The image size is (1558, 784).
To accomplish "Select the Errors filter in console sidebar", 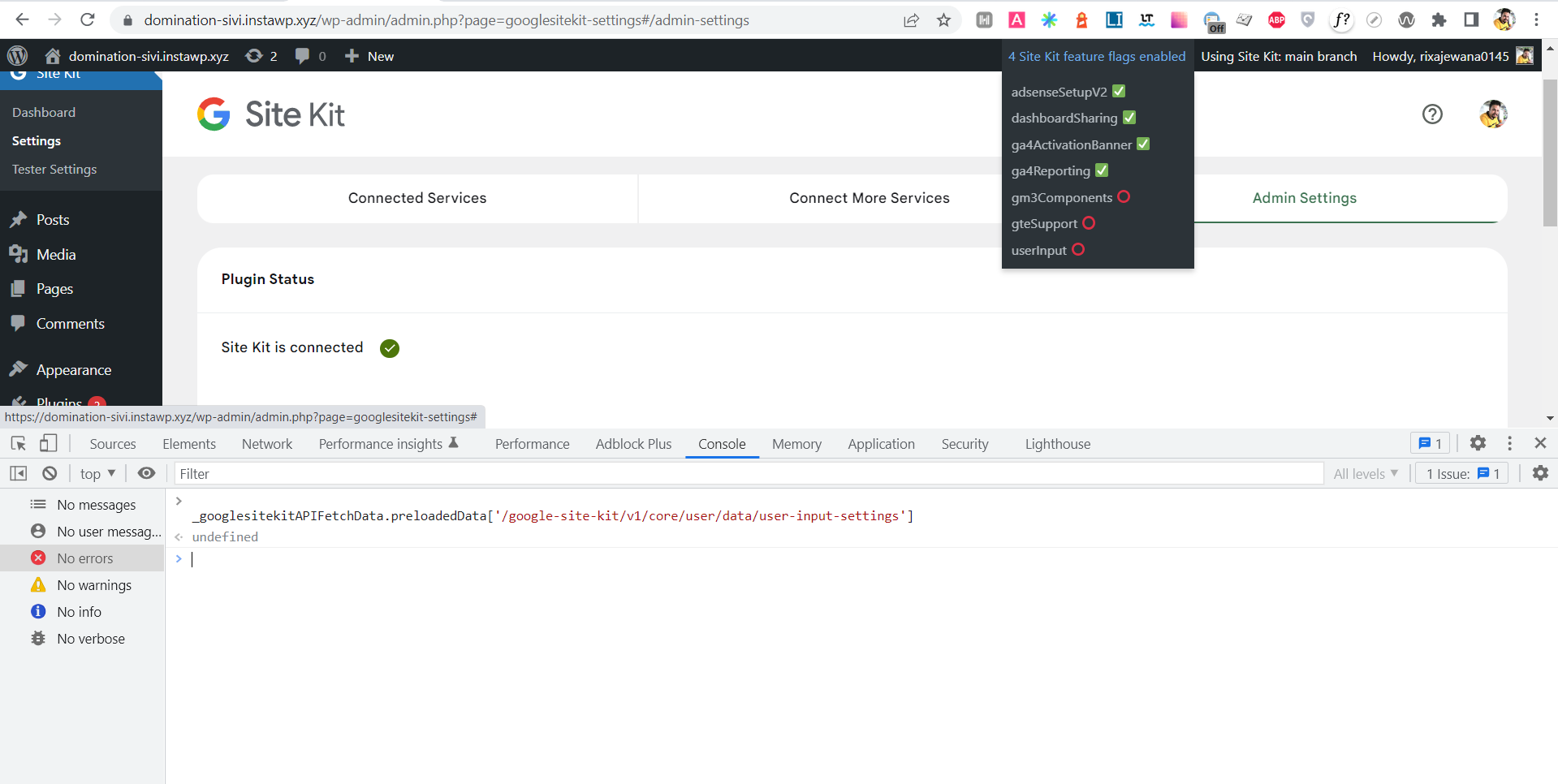I will [x=85, y=558].
